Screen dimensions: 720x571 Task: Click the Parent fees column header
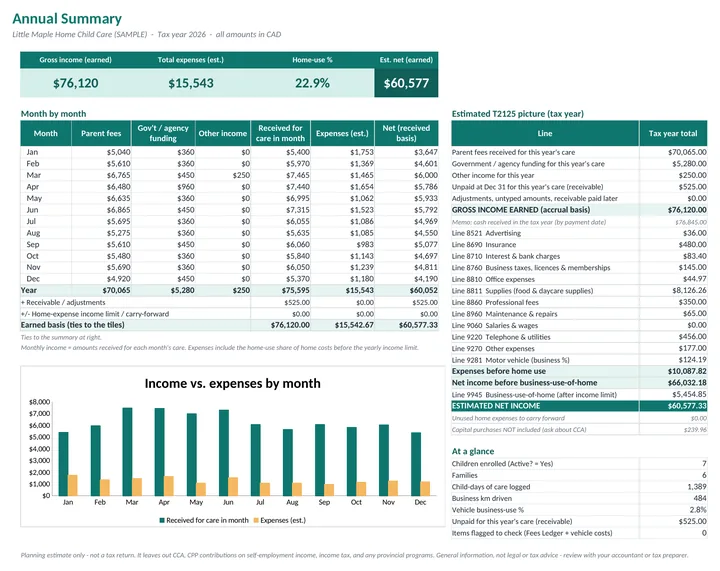tap(101, 133)
